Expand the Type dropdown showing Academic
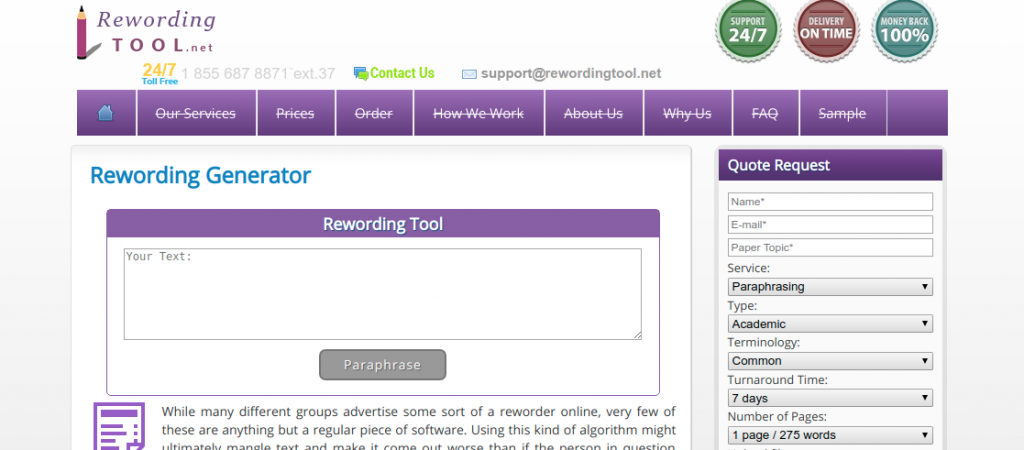The image size is (1024, 450). tap(830, 324)
